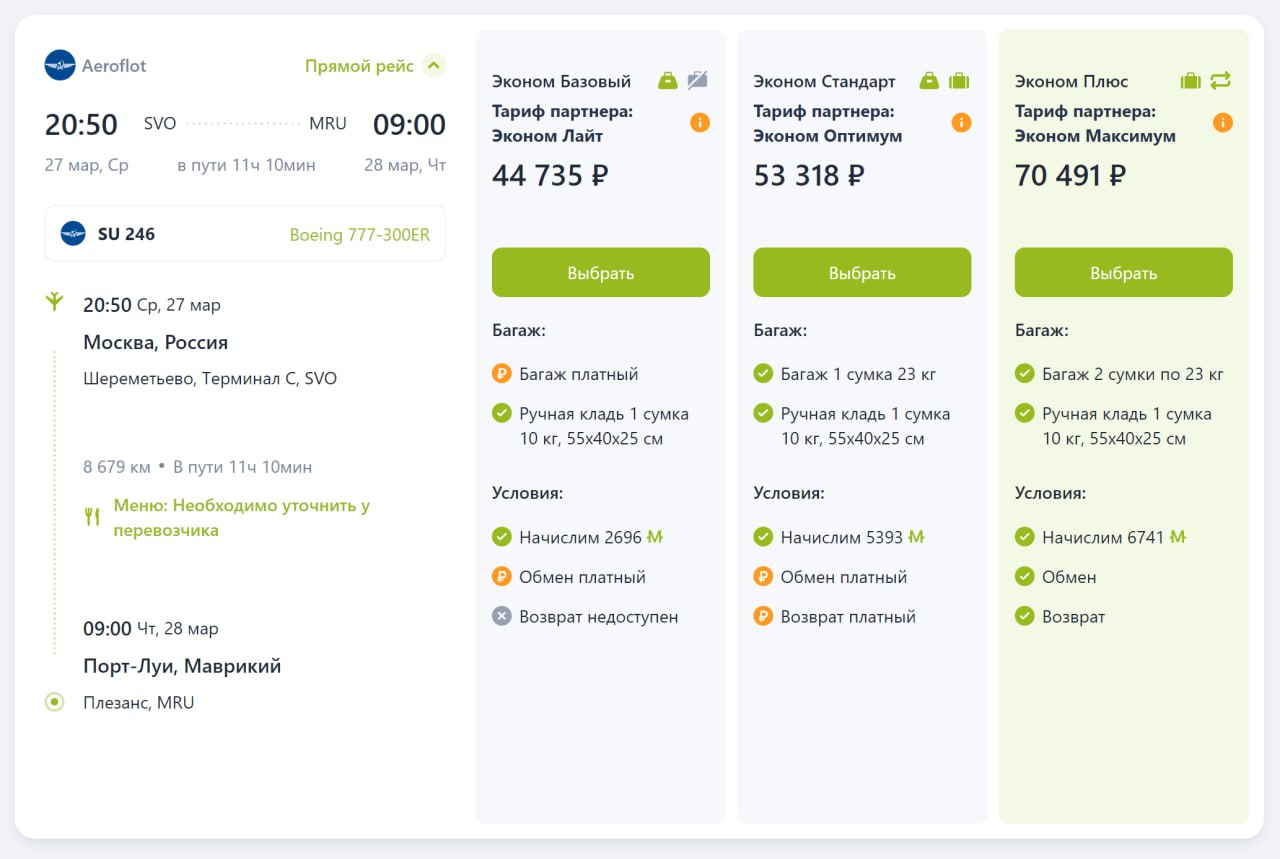Click the fork and knife menu icon
Screen dimensions: 1280x859
[92, 517]
